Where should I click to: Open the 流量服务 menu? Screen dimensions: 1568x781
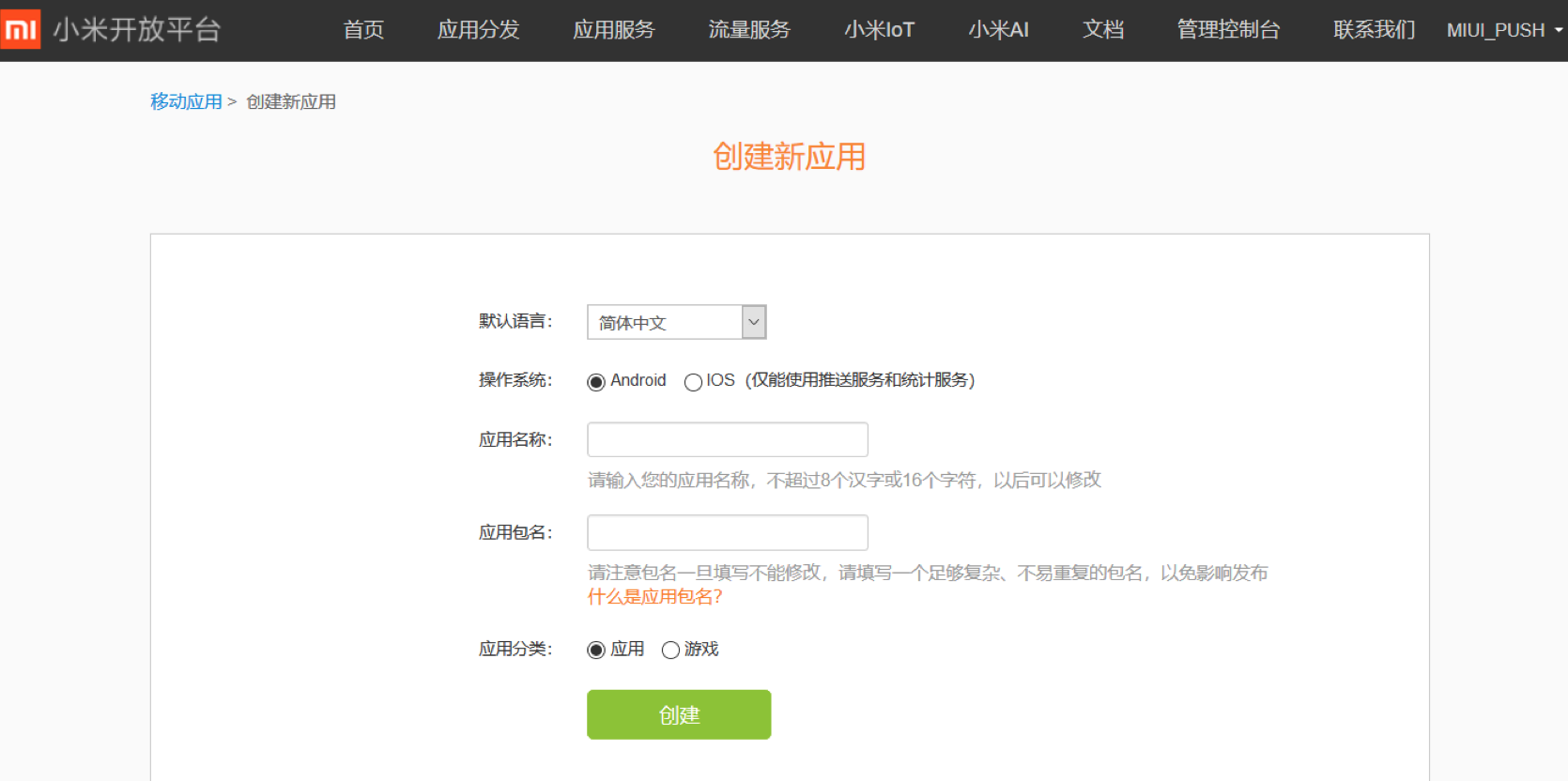tap(749, 30)
